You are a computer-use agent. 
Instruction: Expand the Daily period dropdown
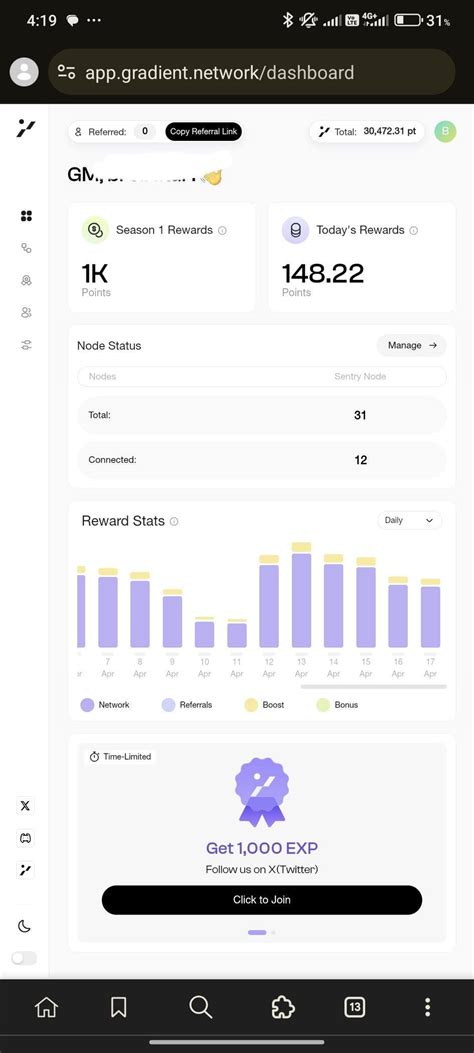coord(410,520)
